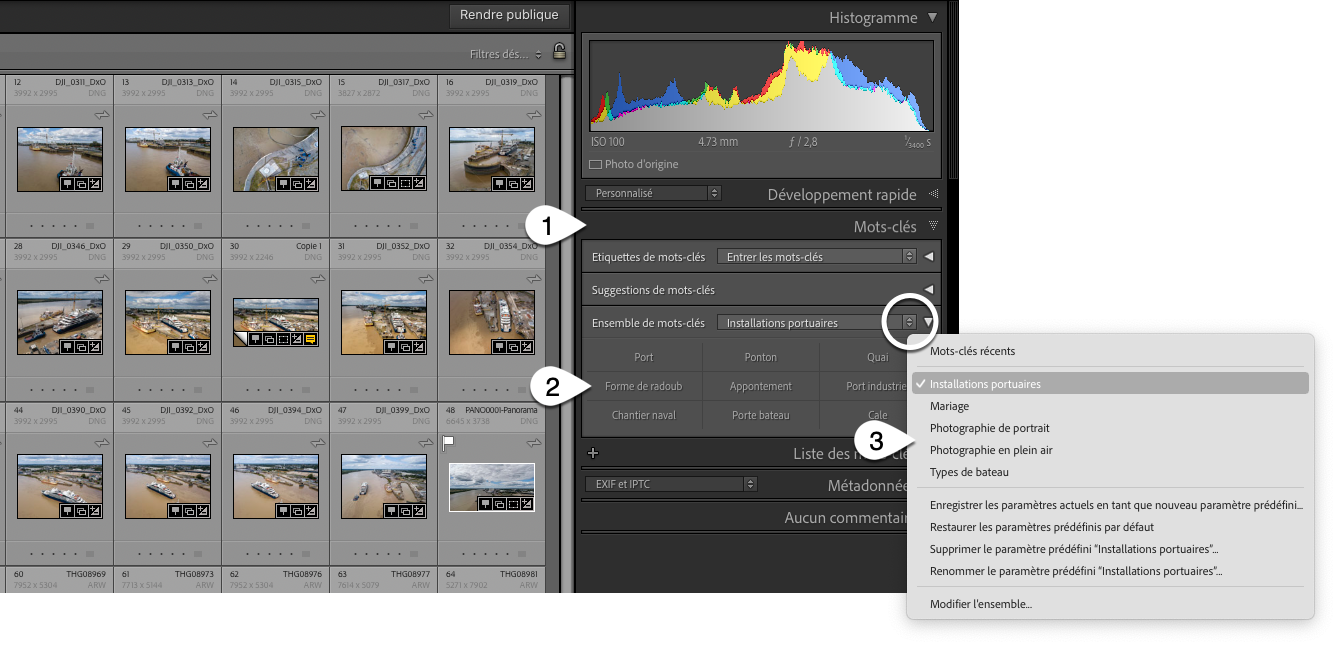Click collection badge on DJI_0392_DxO thumbnail

(189, 510)
